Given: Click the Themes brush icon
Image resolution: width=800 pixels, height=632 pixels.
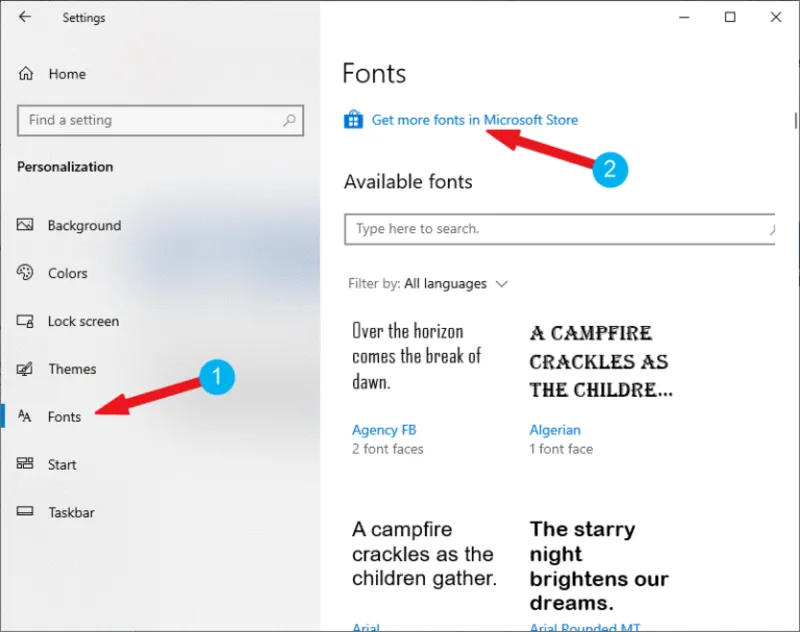Looking at the screenshot, I should coord(25,368).
